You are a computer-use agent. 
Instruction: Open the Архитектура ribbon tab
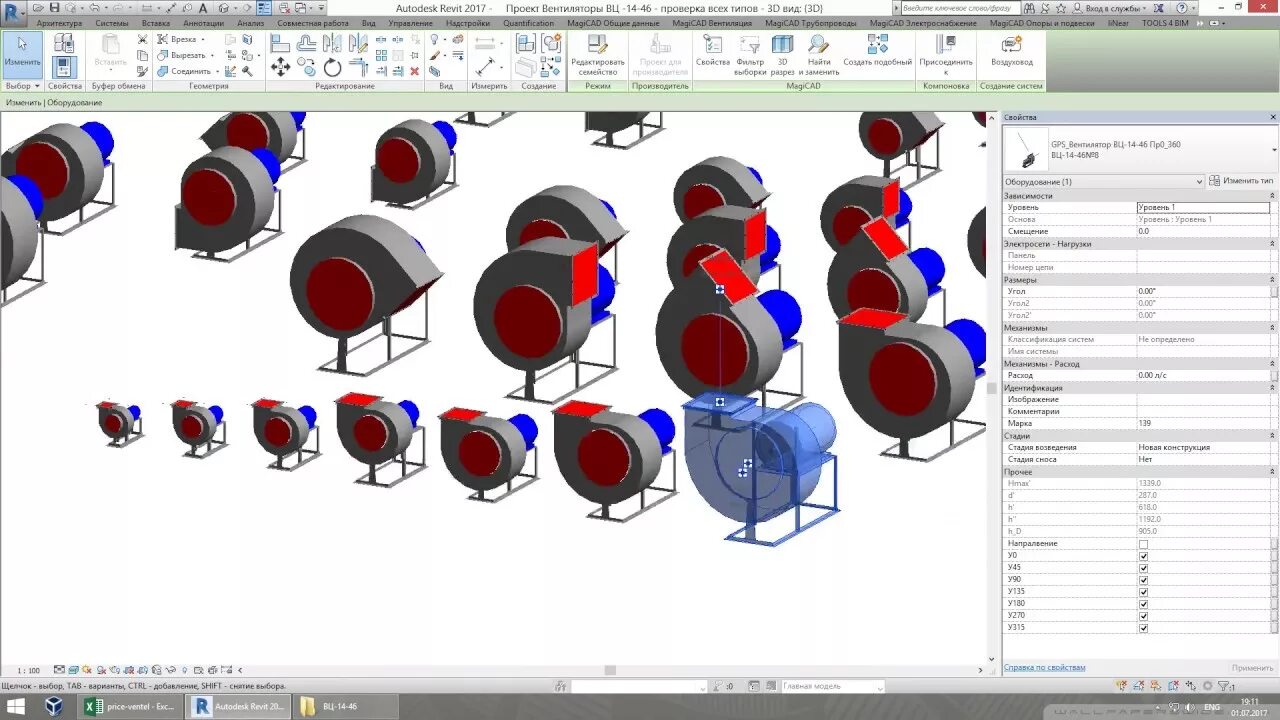[x=59, y=23]
